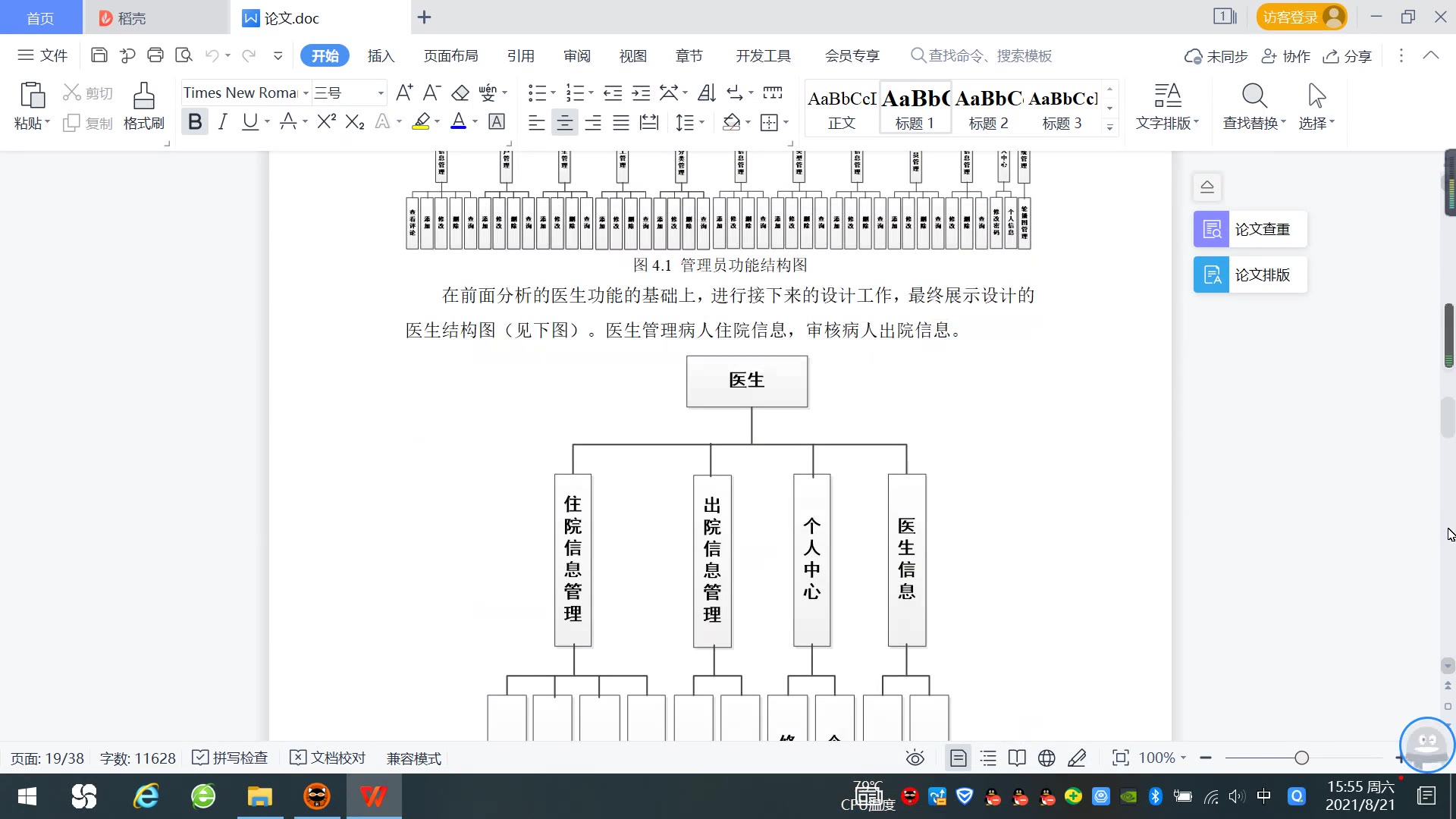
Task: Click the text highlight color icon
Action: (x=421, y=122)
